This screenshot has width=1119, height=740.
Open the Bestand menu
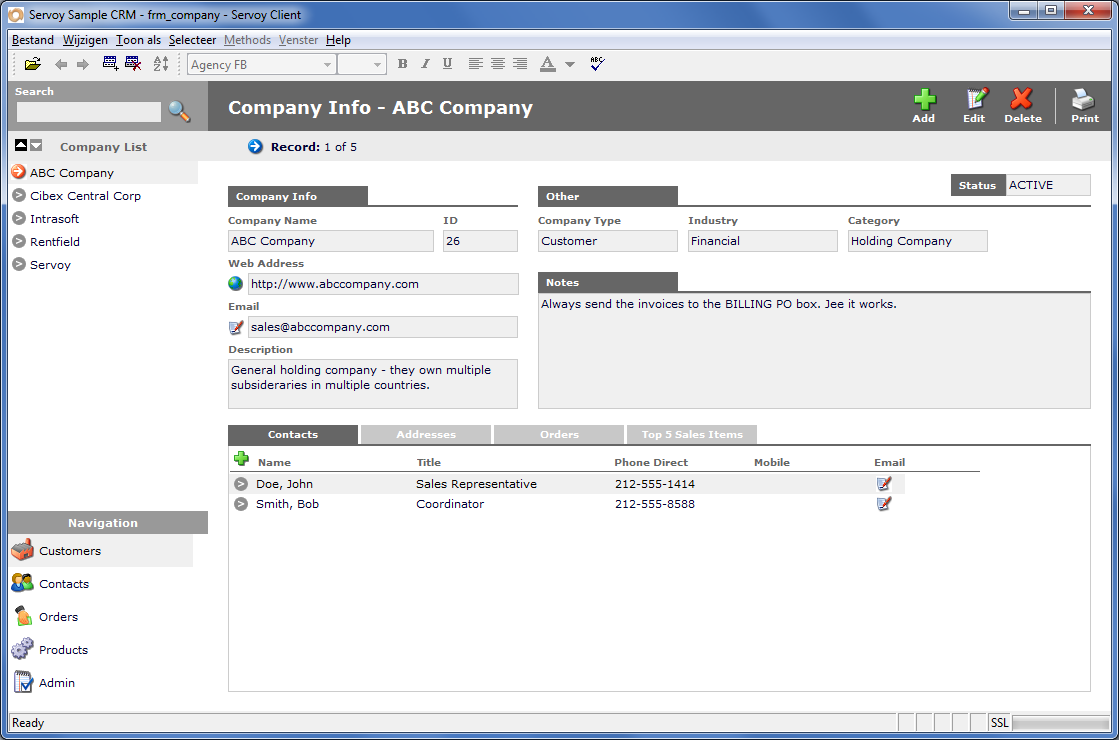coord(33,40)
